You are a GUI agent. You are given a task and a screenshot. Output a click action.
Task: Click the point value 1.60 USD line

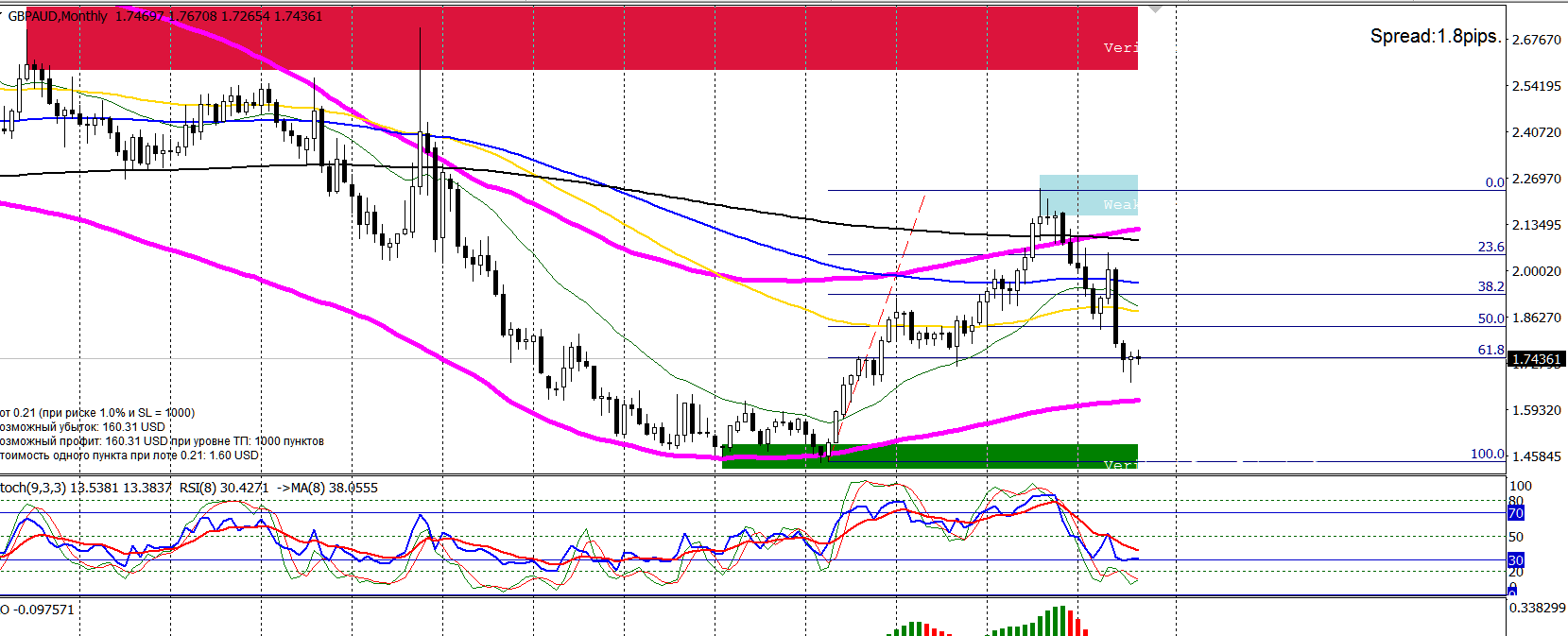[129, 456]
